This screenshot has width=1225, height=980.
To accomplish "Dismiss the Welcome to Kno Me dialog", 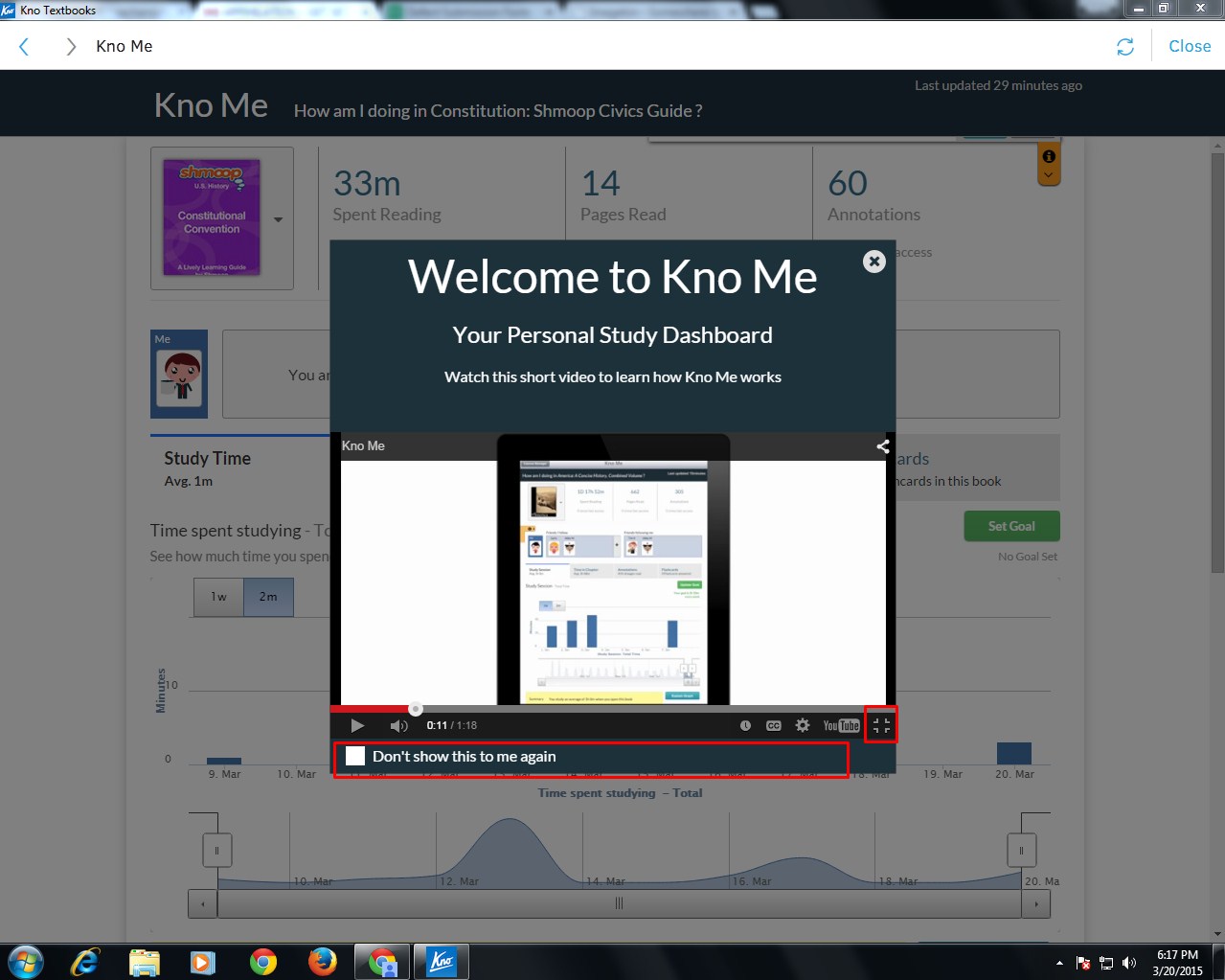I will 874,262.
